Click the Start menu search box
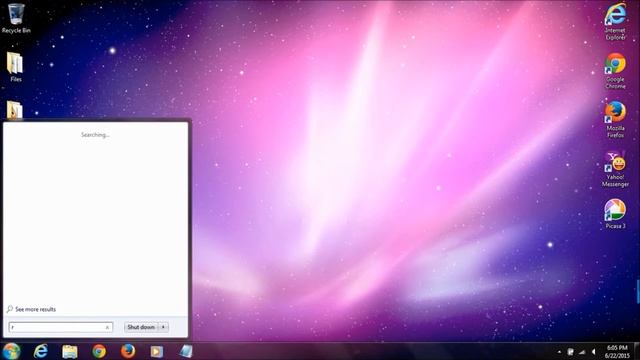Image resolution: width=640 pixels, height=360 pixels. pyautogui.click(x=60, y=327)
